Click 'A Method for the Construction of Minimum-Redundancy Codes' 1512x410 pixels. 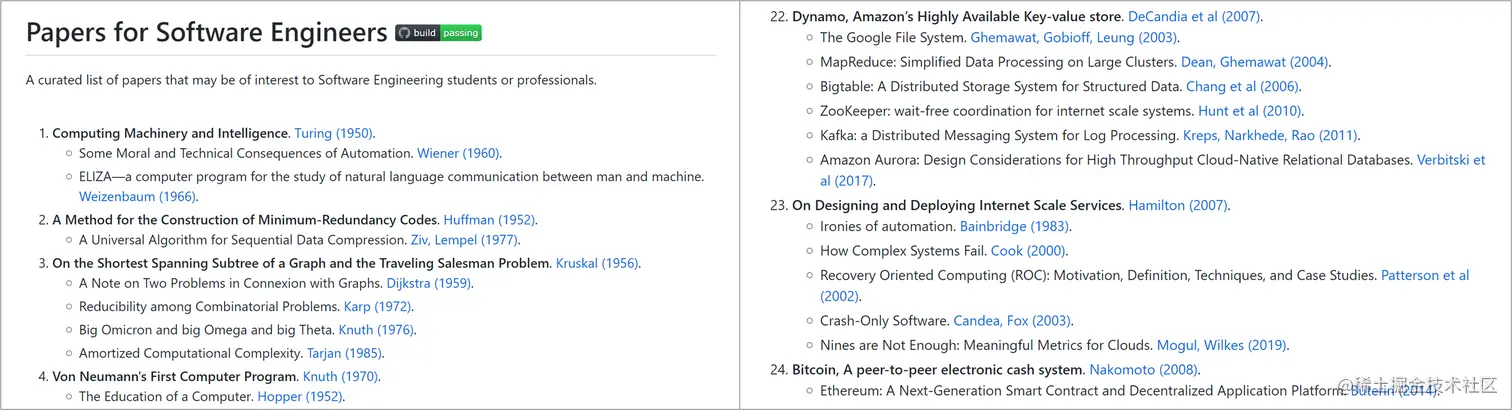(x=245, y=219)
